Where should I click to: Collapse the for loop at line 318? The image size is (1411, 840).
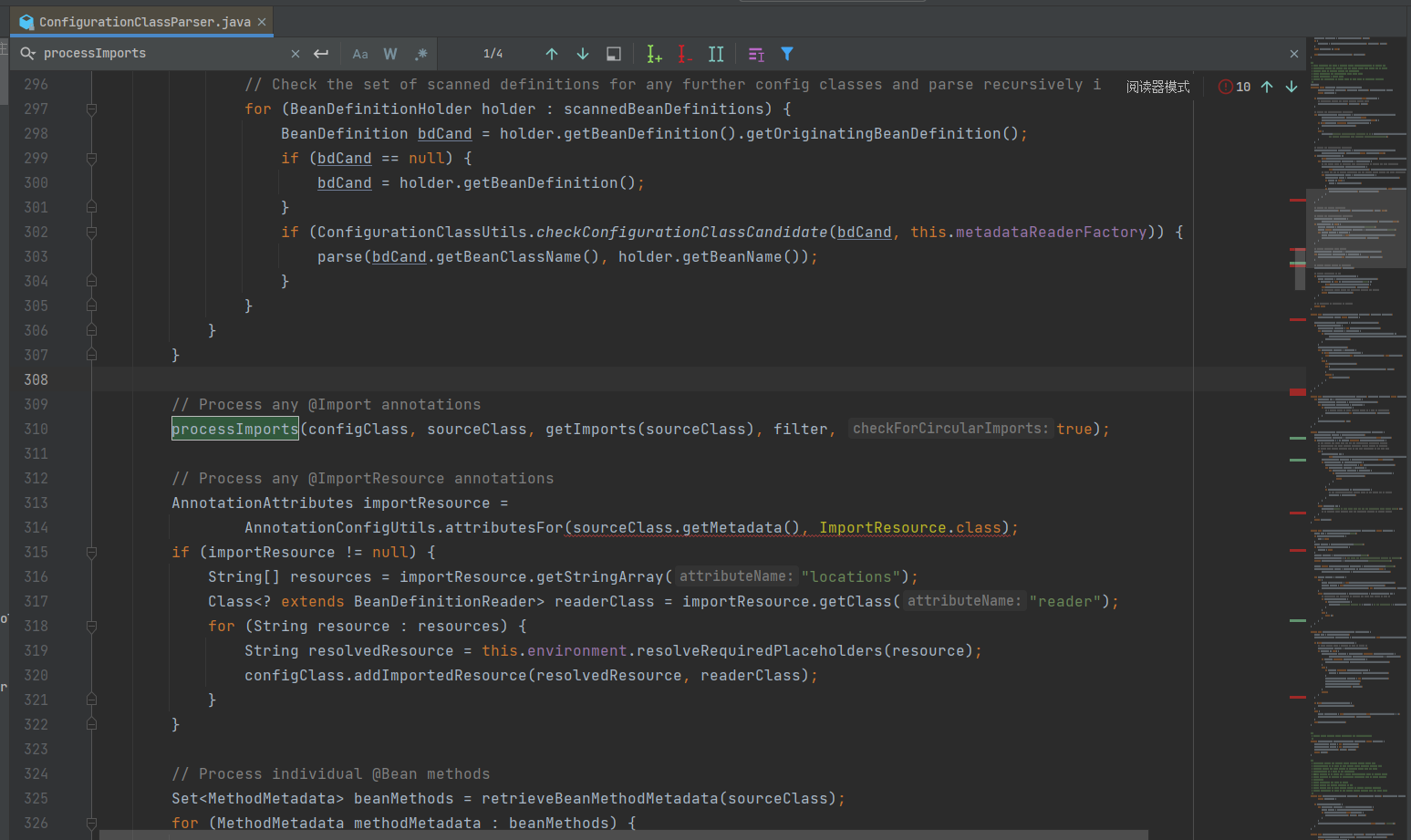[x=91, y=627]
